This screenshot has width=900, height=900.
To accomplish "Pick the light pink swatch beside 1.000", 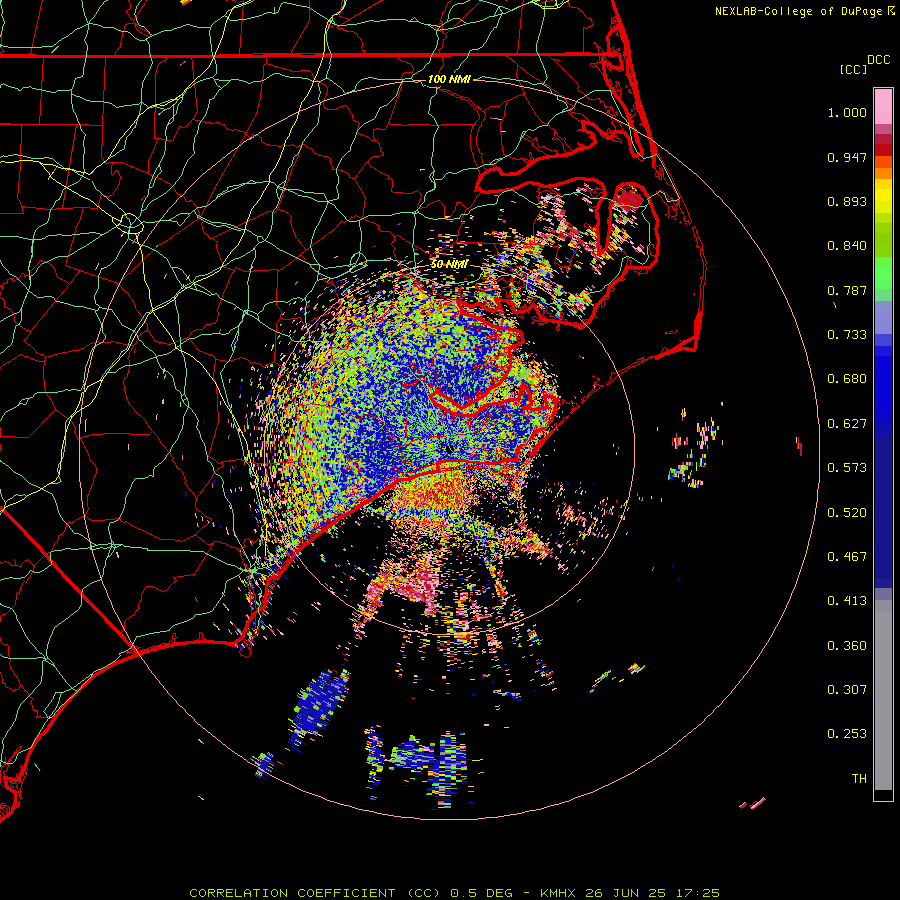I will pyautogui.click(x=883, y=107).
